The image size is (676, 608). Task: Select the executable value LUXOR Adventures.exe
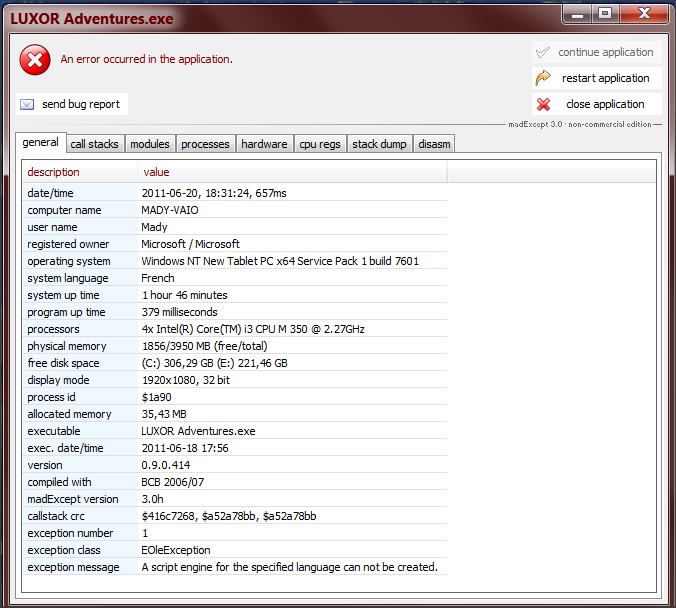pos(198,431)
